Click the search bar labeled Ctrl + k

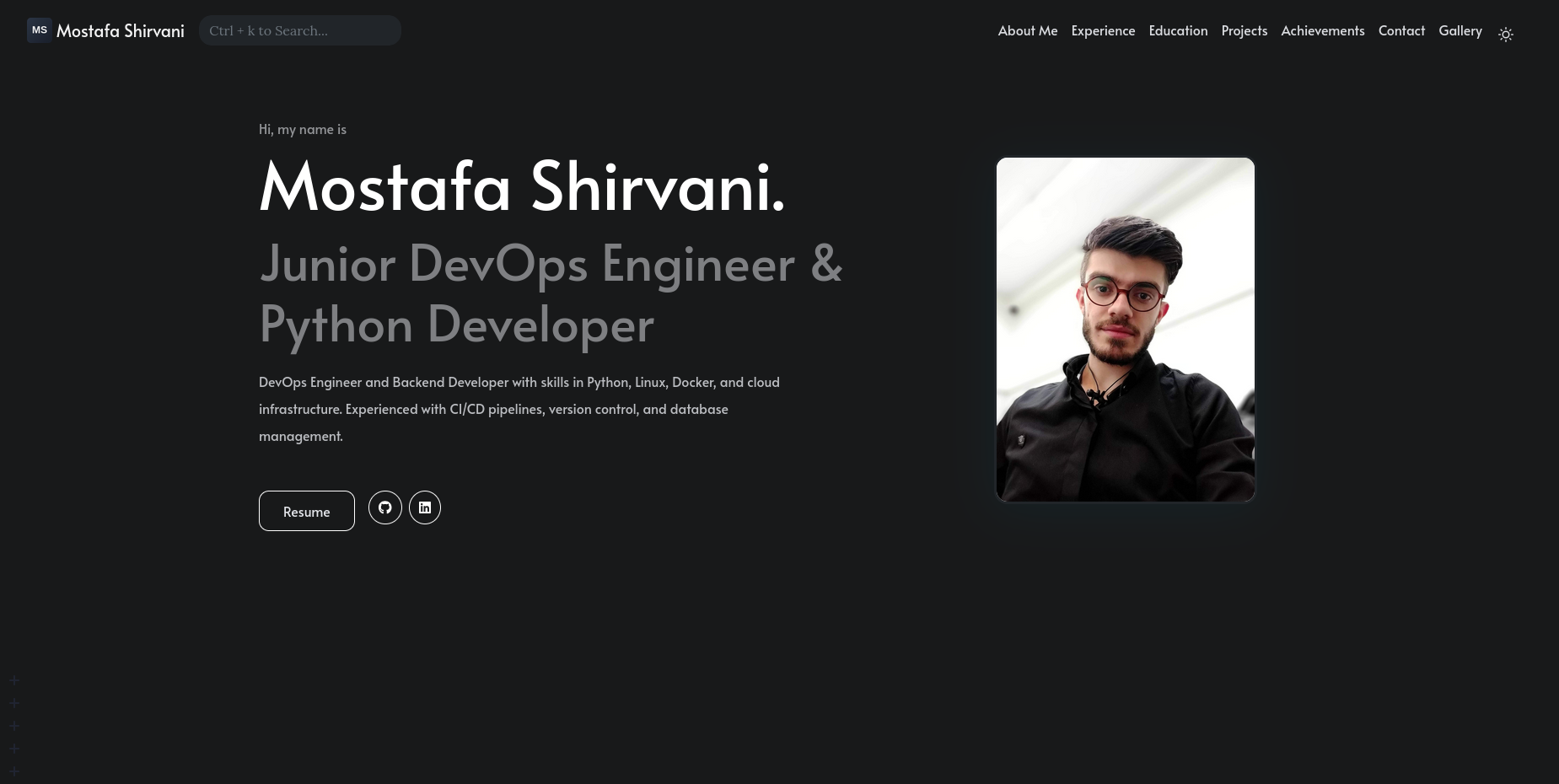(x=299, y=30)
